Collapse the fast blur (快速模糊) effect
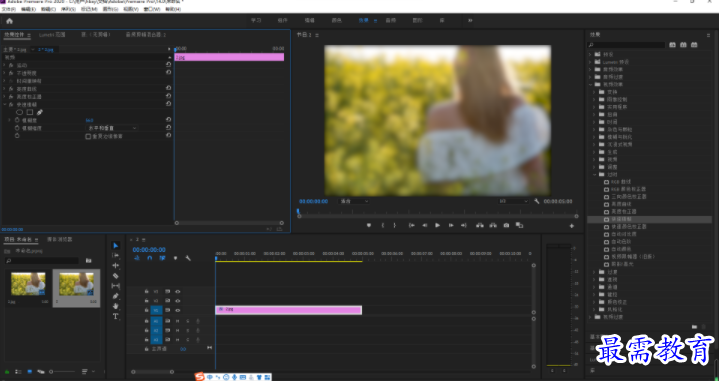The width and height of the screenshot is (720, 381). click(5, 105)
